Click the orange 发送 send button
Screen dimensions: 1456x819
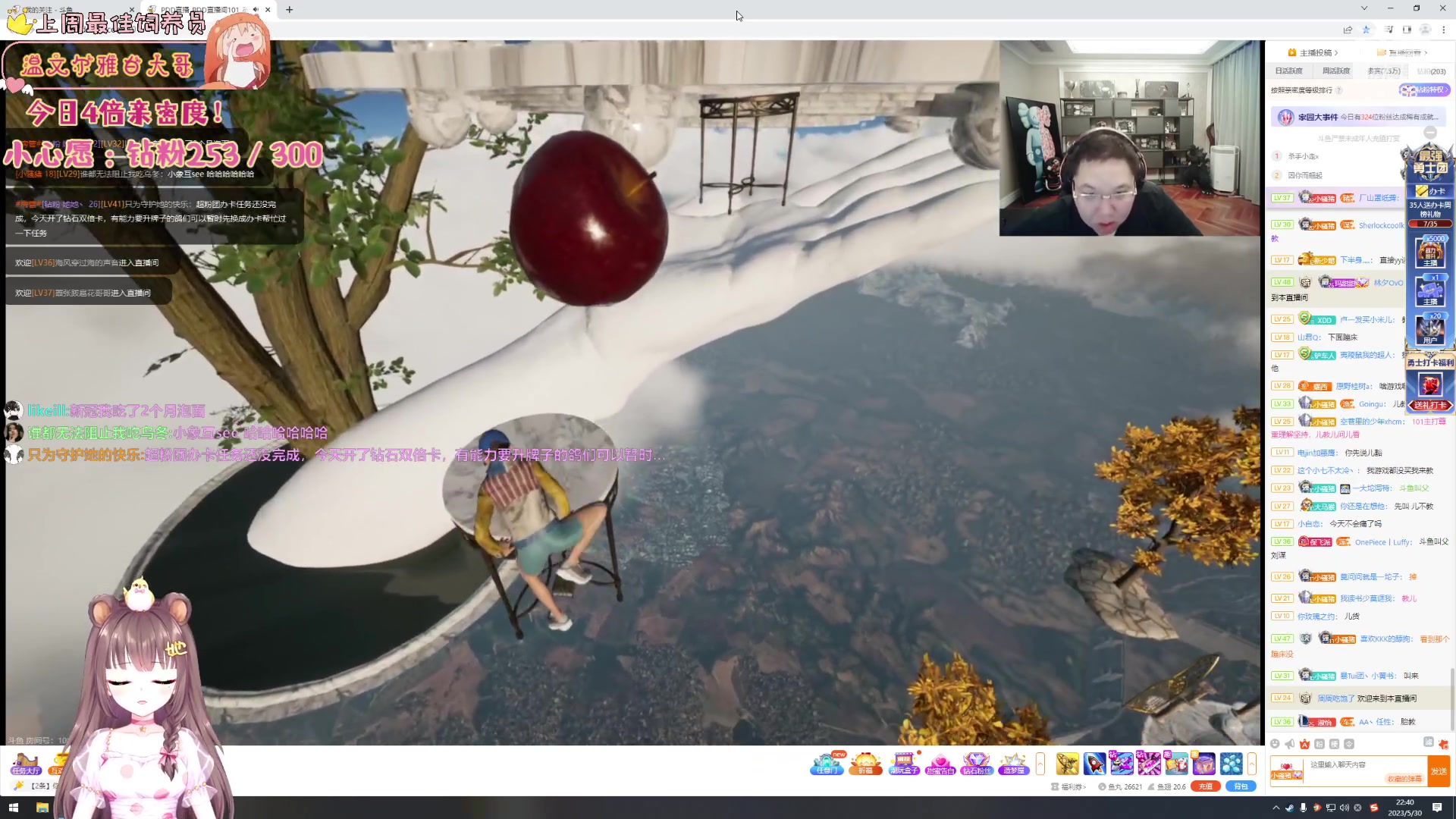(1439, 770)
